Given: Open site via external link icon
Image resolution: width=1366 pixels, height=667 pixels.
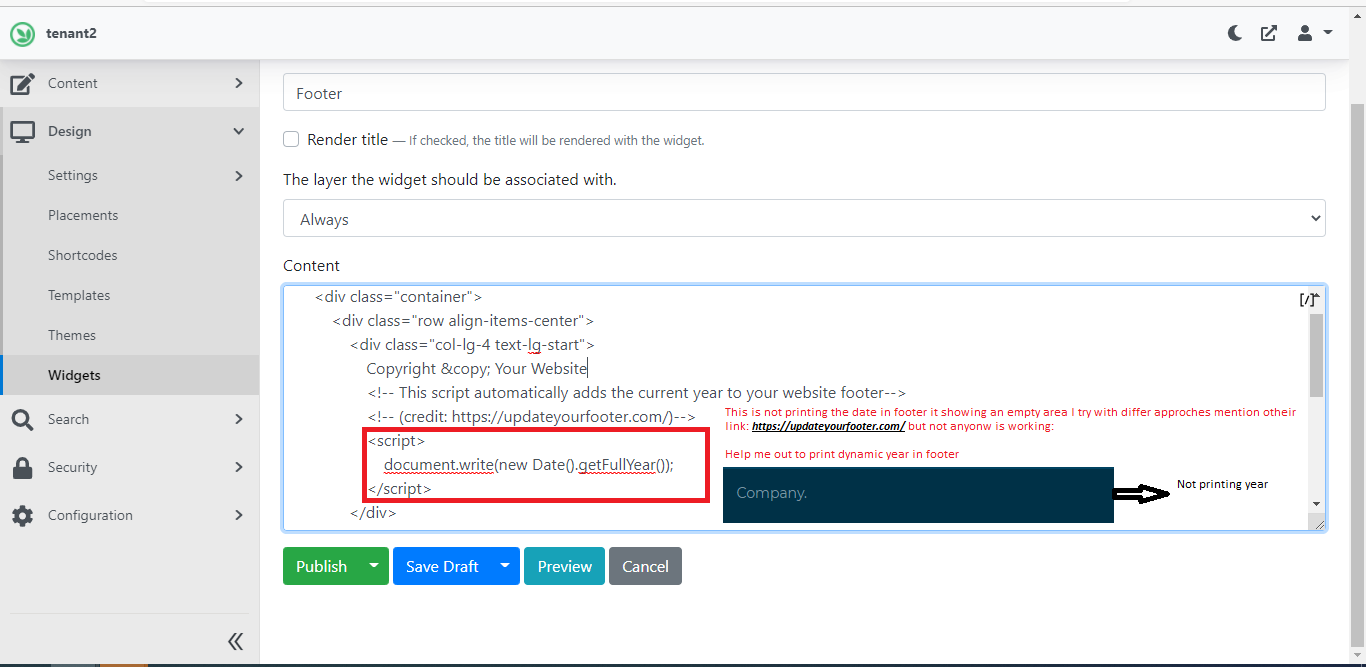Looking at the screenshot, I should tap(1269, 33).
